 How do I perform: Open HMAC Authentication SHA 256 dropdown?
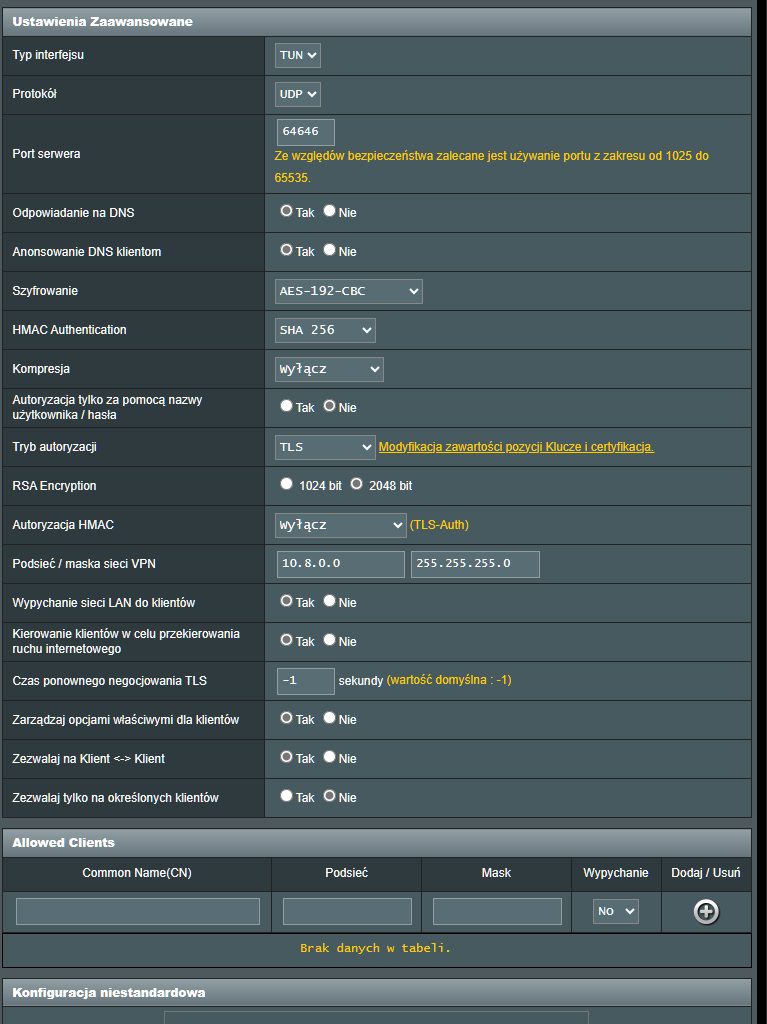click(325, 330)
